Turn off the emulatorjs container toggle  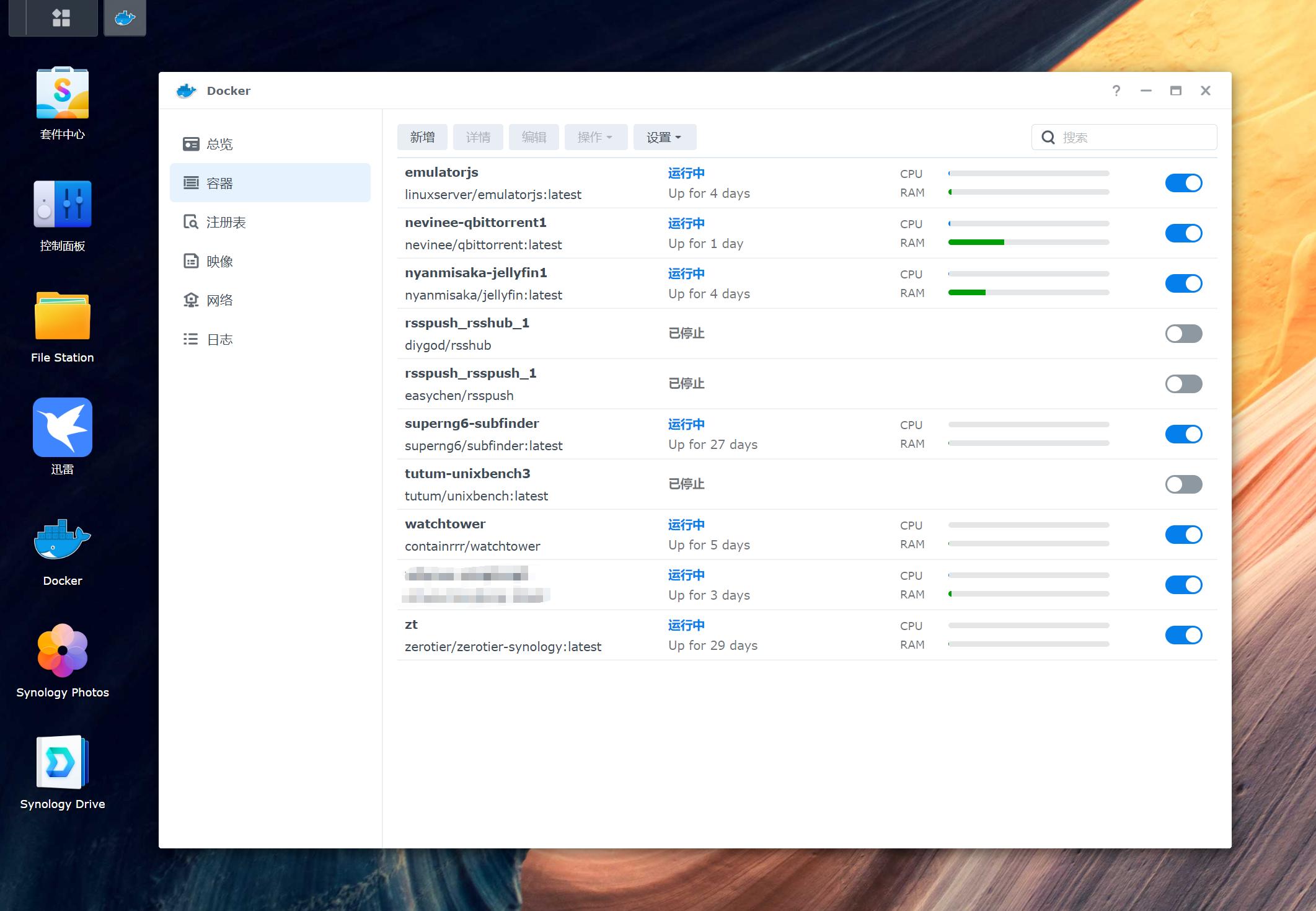tap(1183, 183)
